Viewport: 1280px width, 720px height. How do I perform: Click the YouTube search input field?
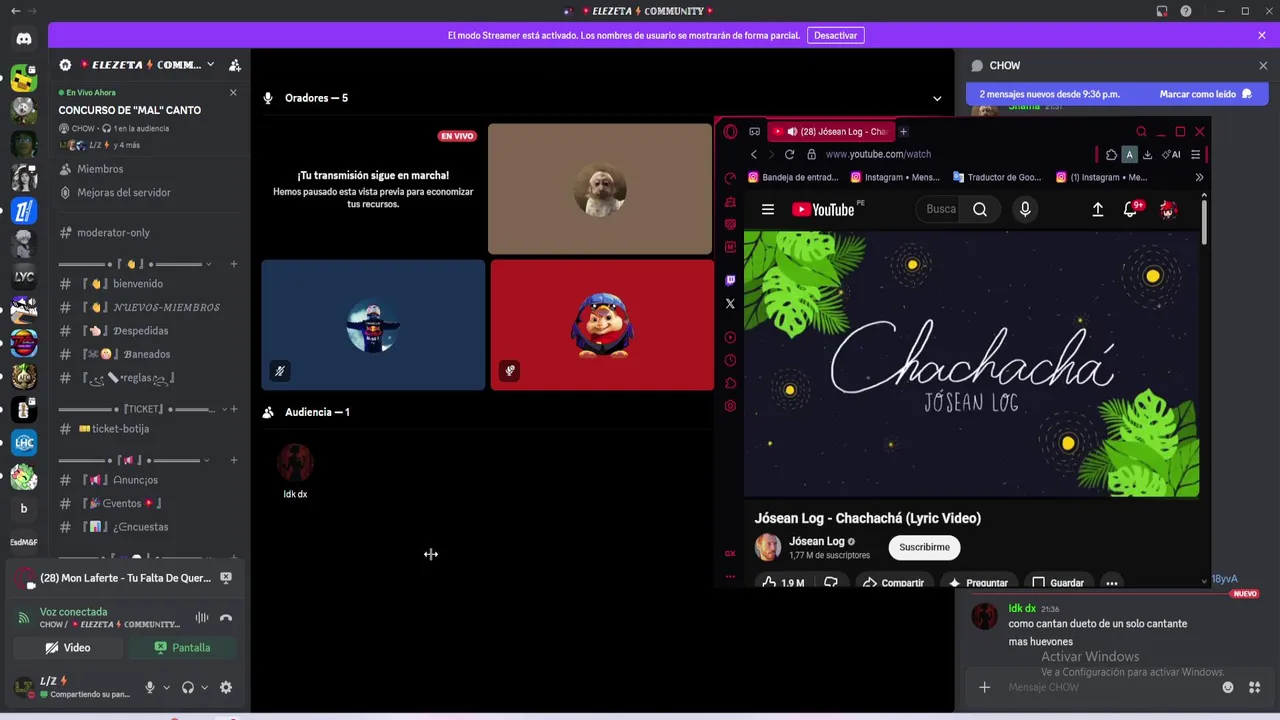940,209
